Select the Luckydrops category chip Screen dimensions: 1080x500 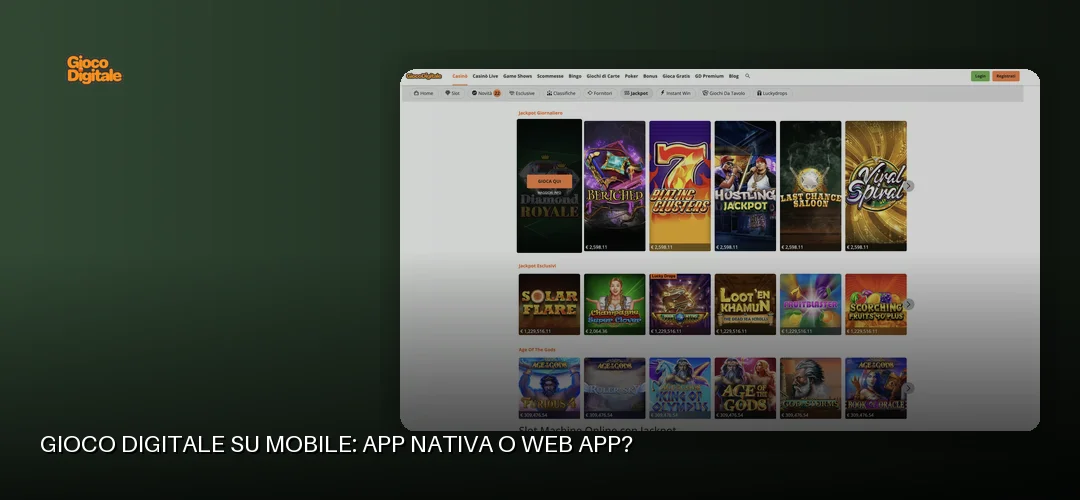(772, 93)
